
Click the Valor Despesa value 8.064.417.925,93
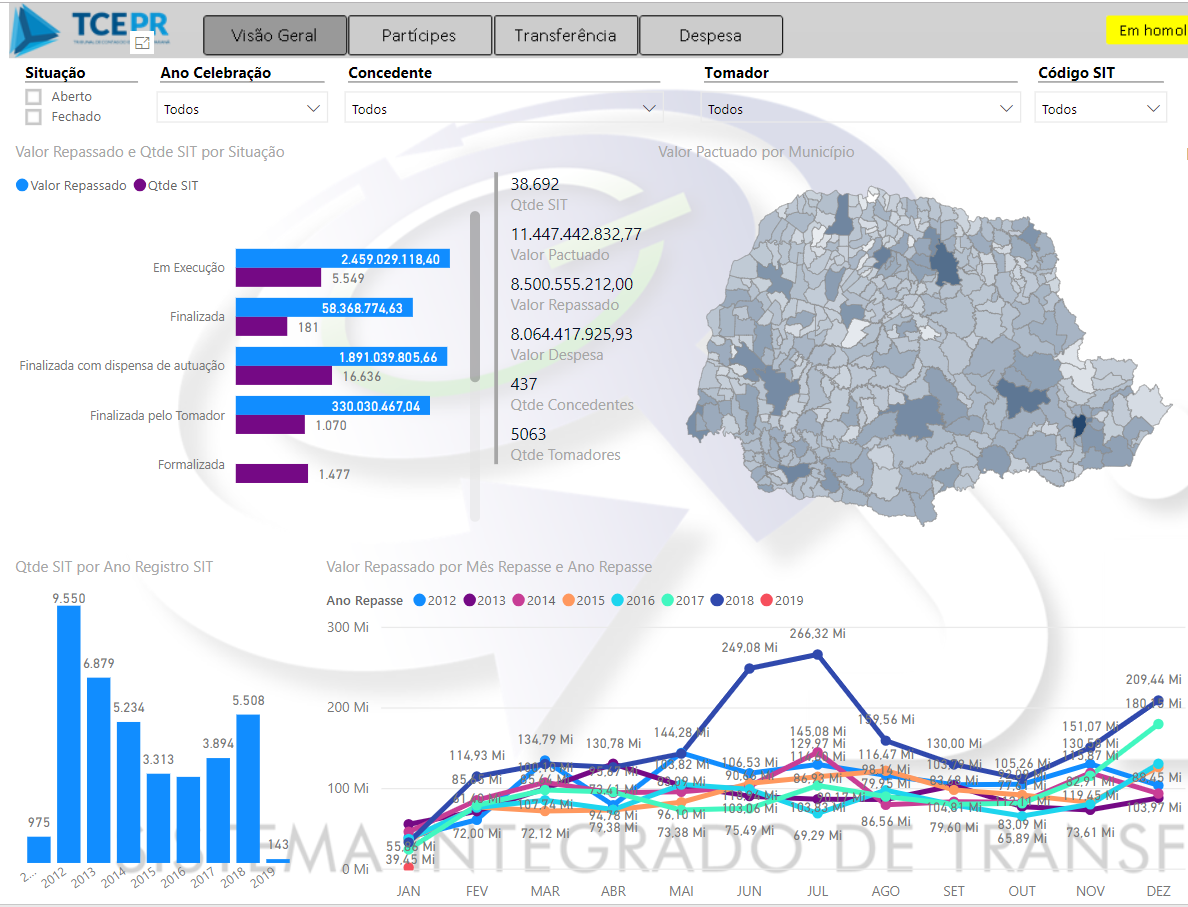[571, 334]
